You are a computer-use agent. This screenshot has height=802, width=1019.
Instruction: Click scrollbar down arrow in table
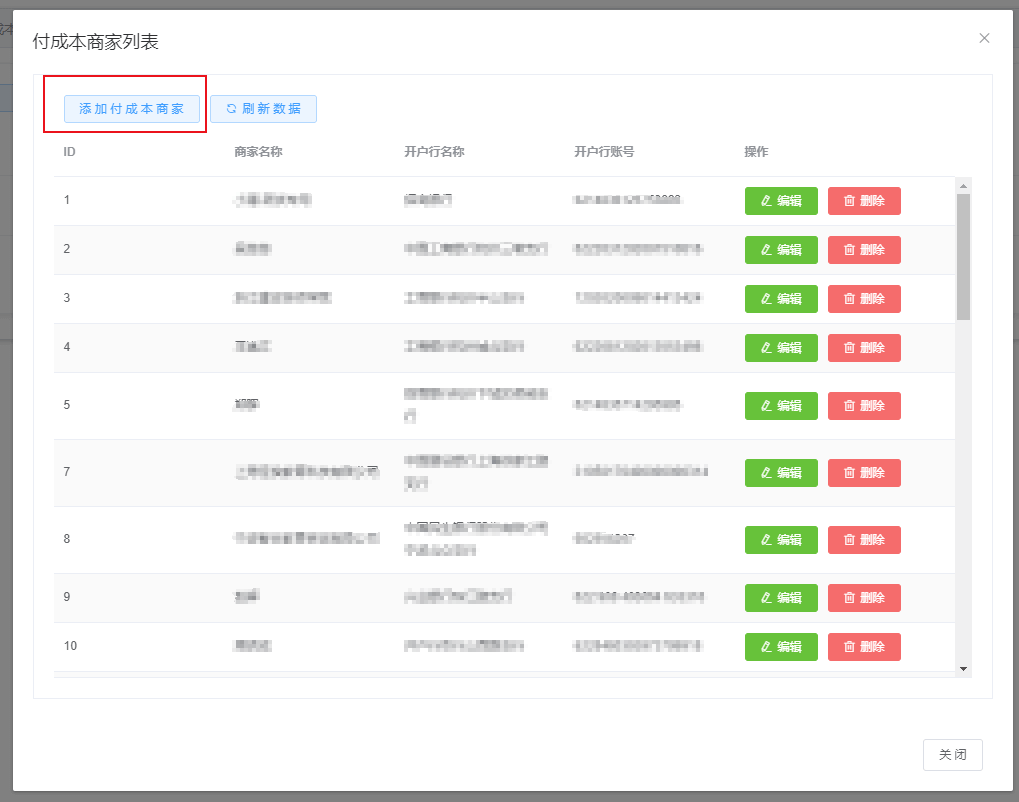(963, 668)
